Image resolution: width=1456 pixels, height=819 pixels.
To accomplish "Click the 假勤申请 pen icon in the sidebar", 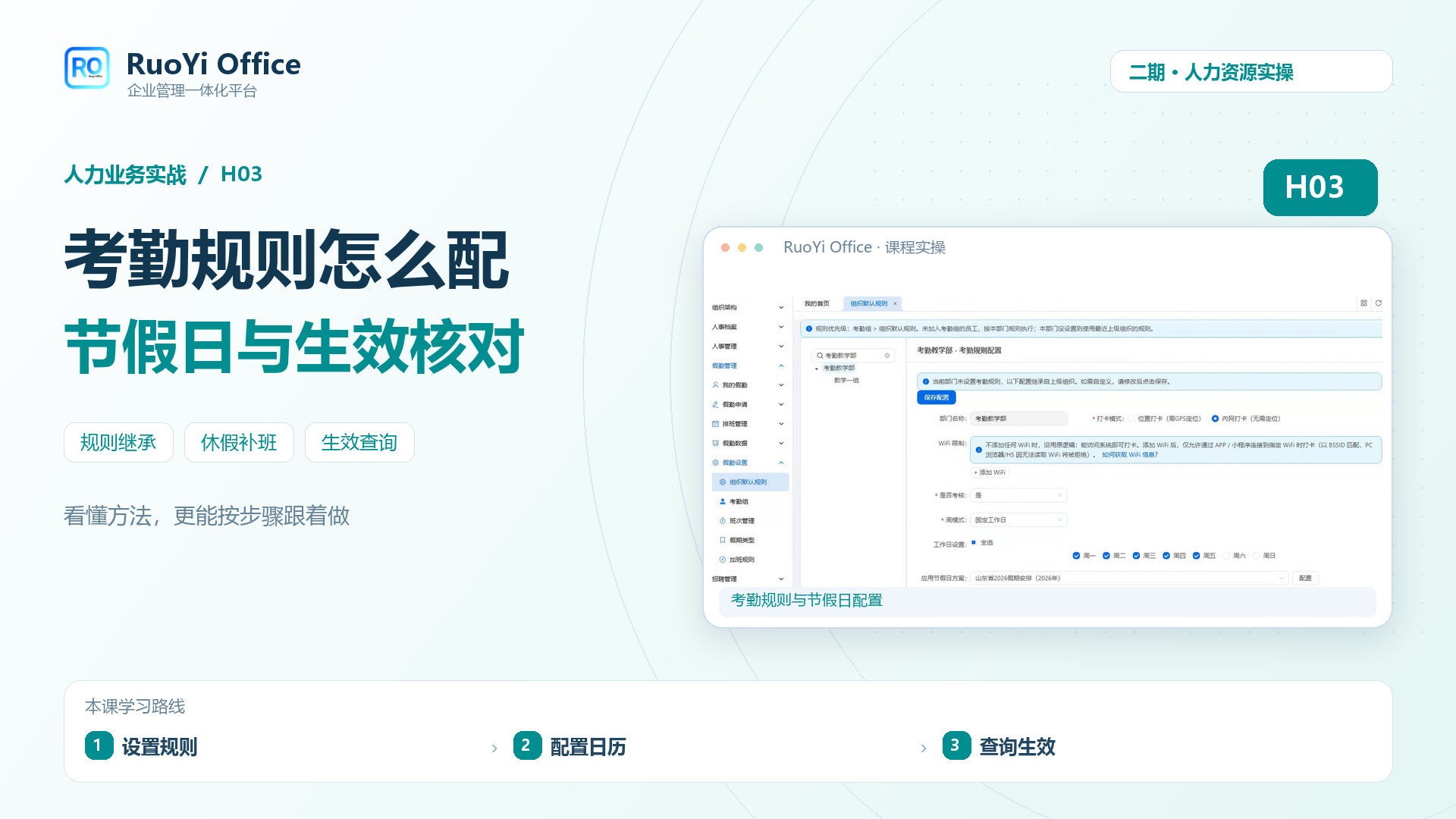I will (x=715, y=405).
